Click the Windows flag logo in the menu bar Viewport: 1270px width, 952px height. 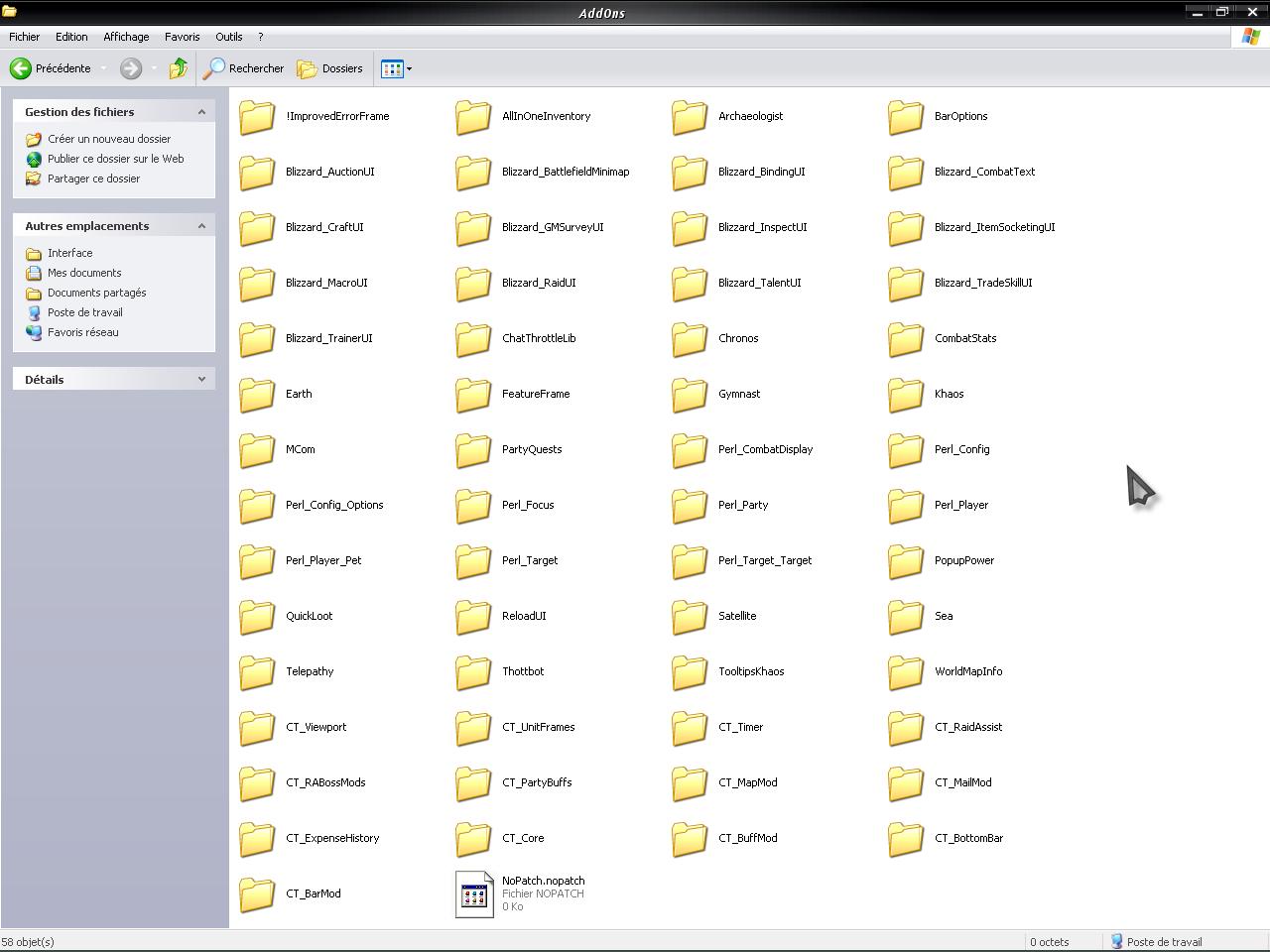click(x=1251, y=37)
